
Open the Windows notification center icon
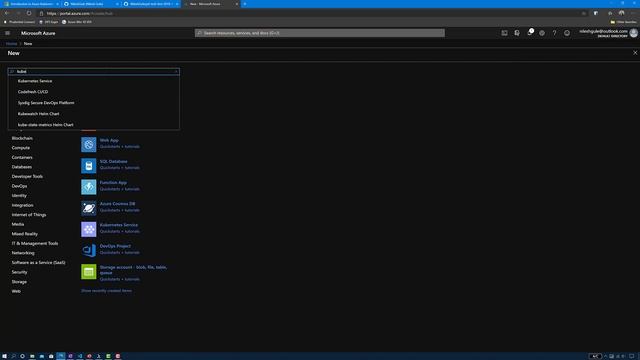pos(631,356)
